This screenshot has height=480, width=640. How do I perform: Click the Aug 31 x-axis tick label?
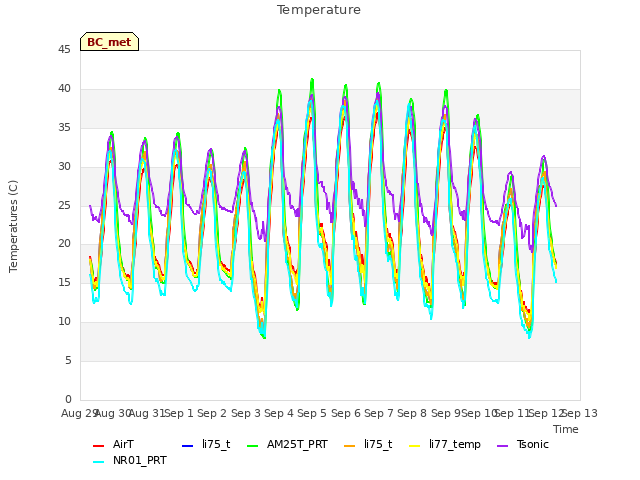(147, 413)
